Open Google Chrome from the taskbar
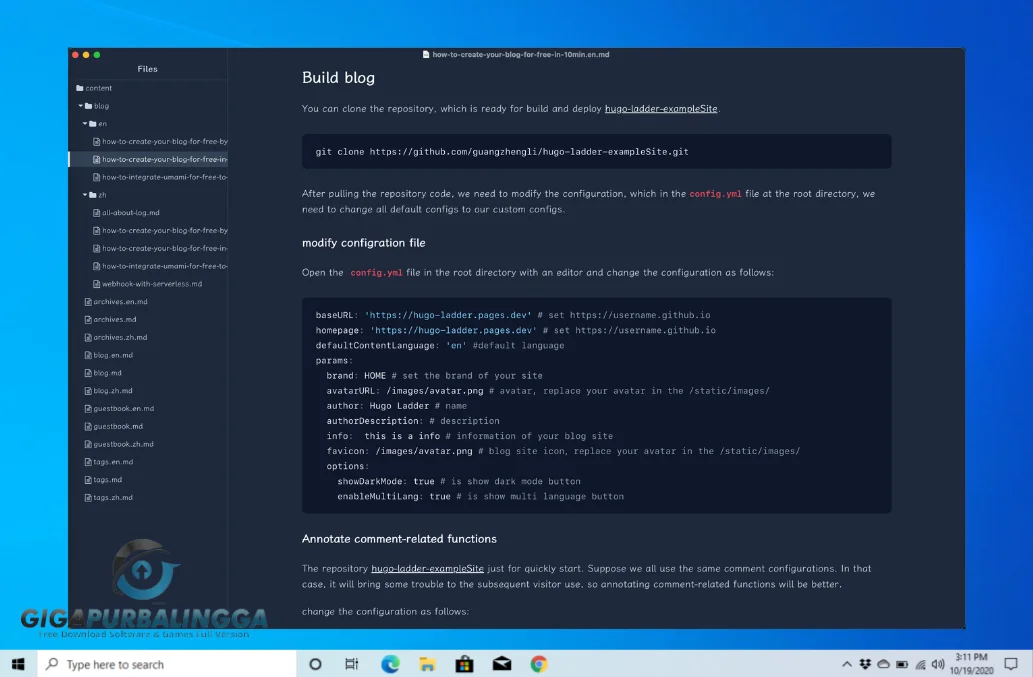 [538, 663]
